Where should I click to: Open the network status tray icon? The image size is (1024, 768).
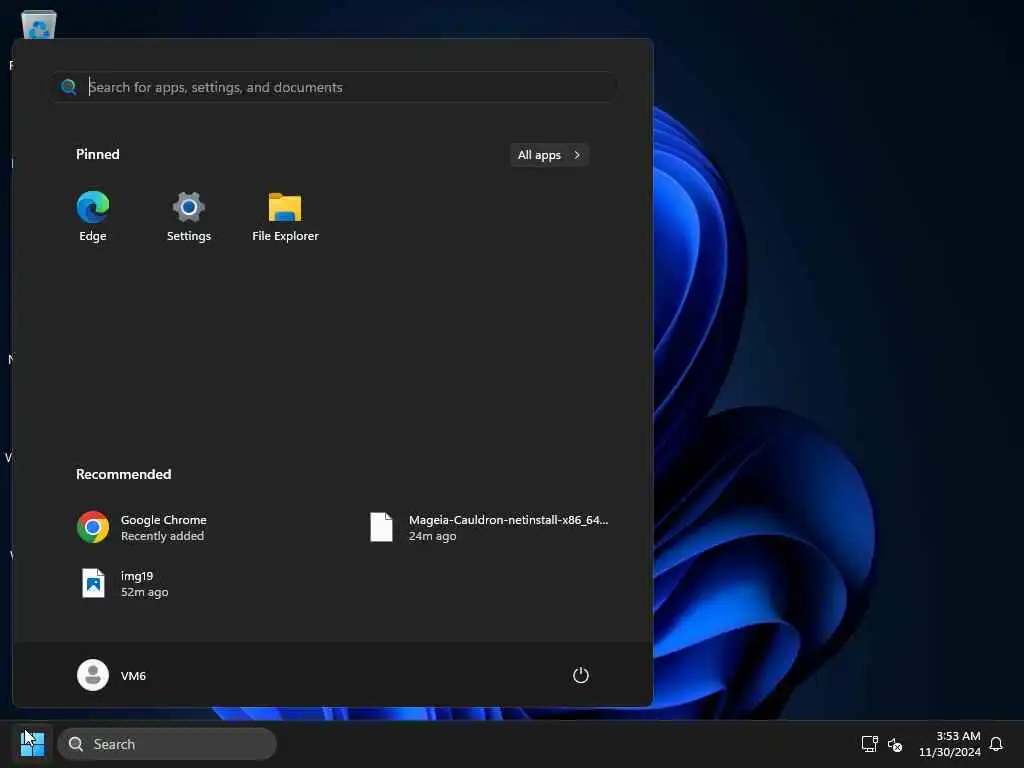[869, 744]
